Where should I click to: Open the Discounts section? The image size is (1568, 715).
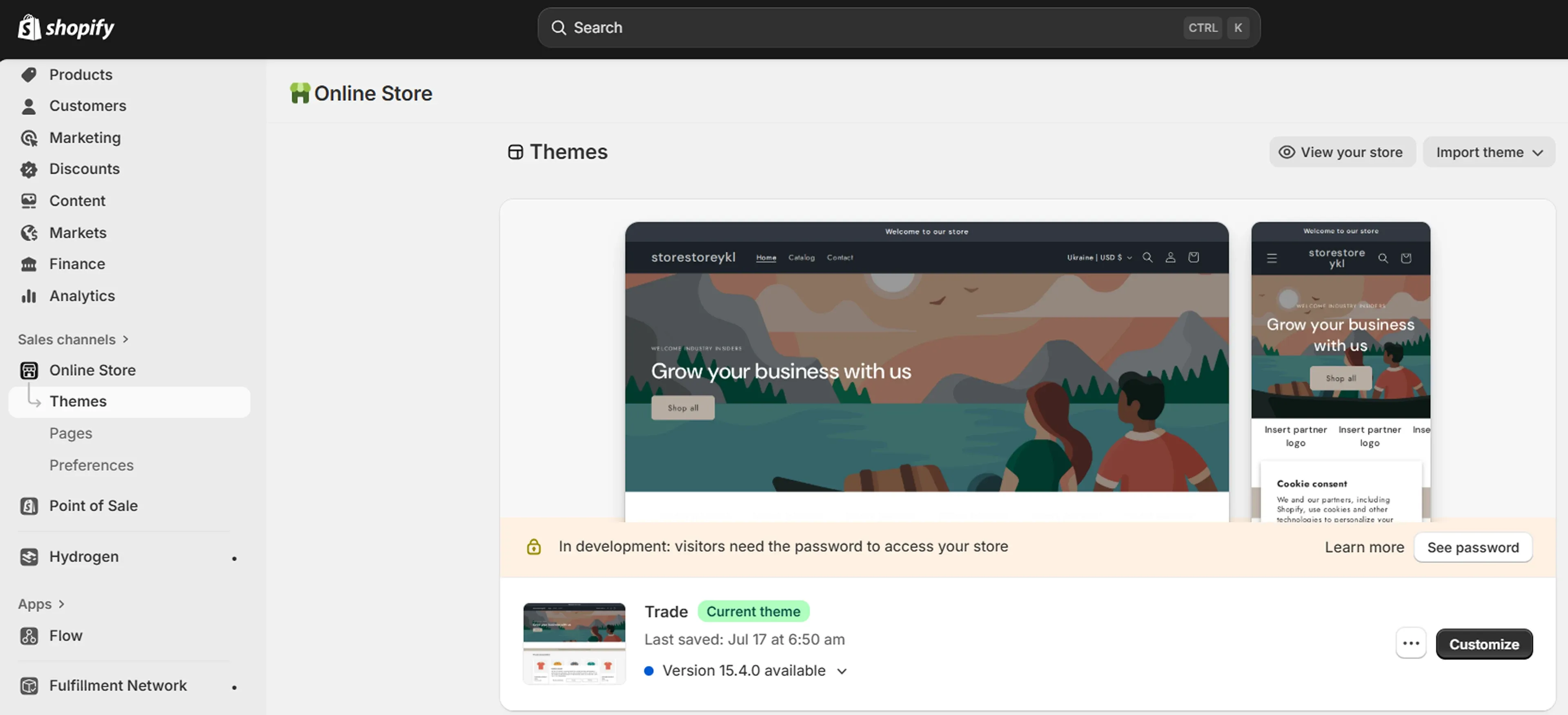pyautogui.click(x=84, y=169)
